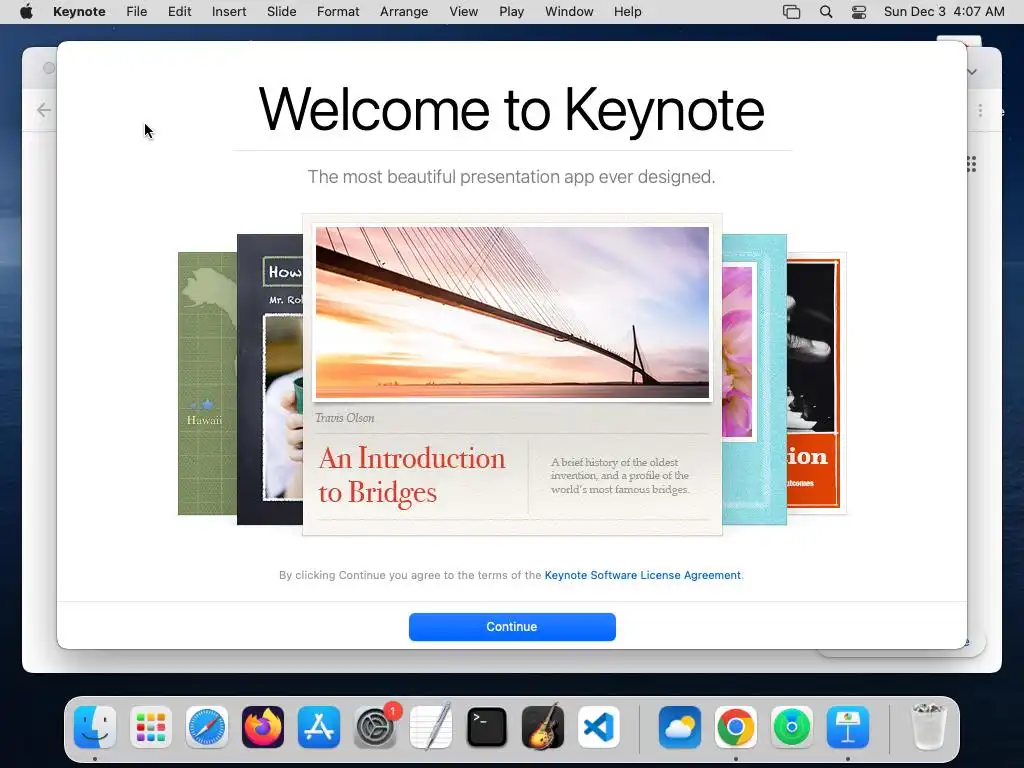Open Launchpad from the Dock
This screenshot has height=768, width=1024.
[151, 727]
